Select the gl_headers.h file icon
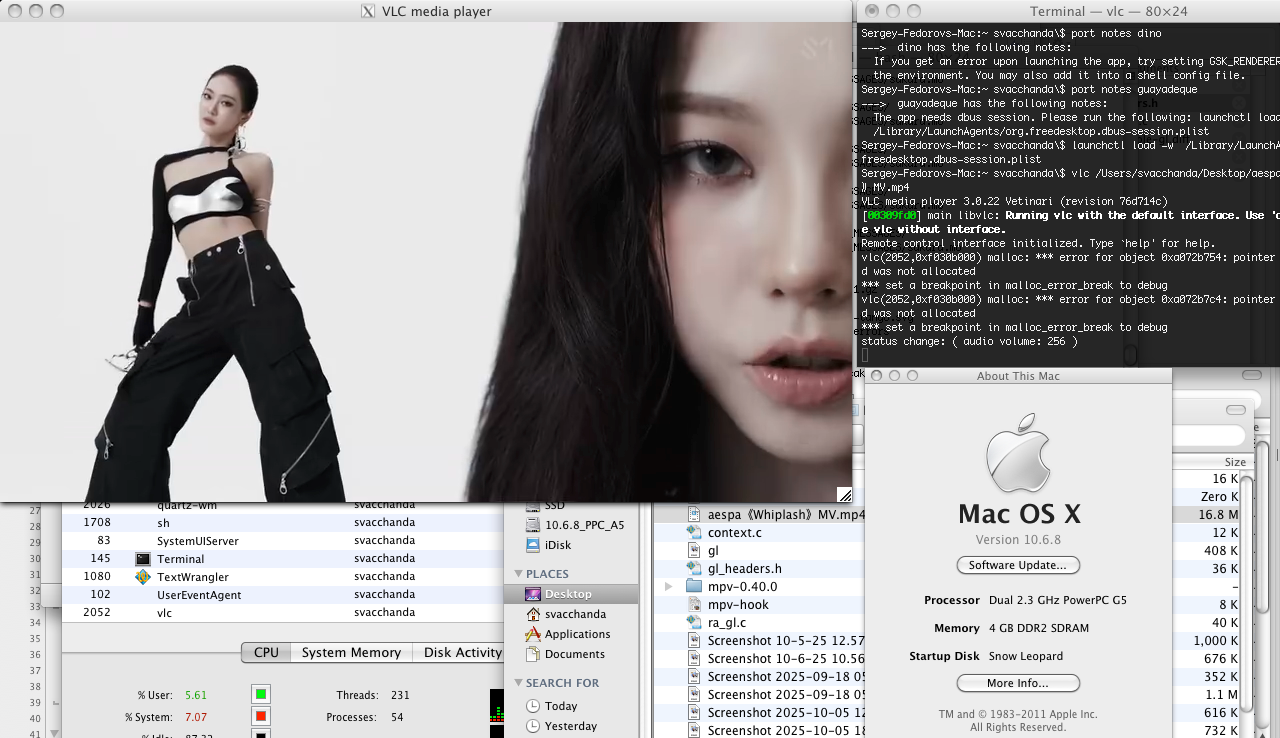1280x738 pixels. click(695, 568)
